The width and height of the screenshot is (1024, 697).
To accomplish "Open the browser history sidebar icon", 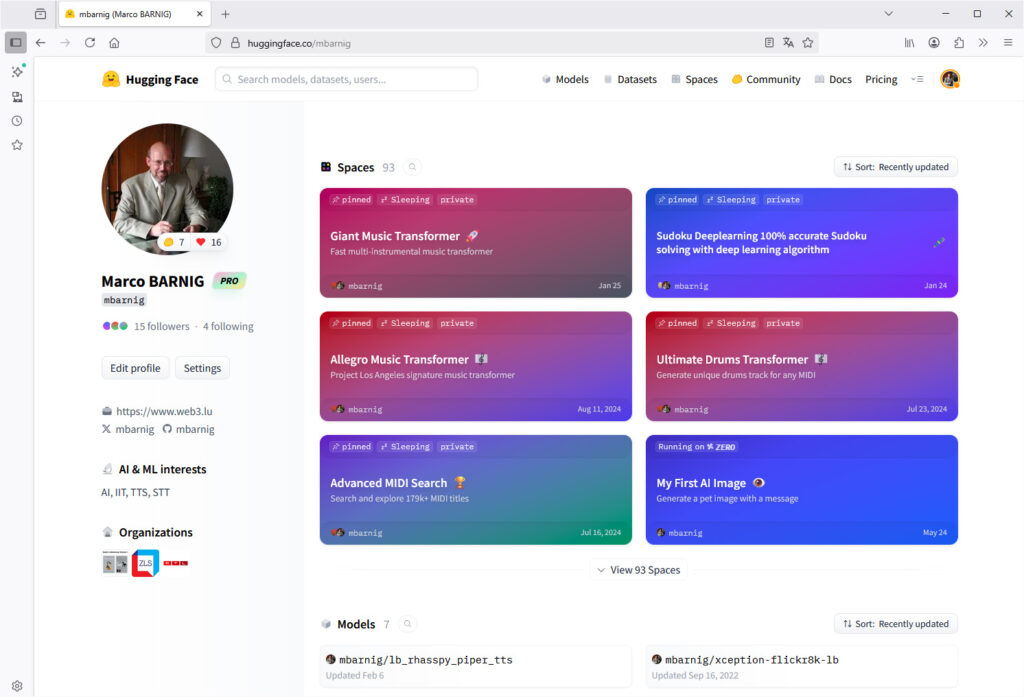I will click(x=17, y=121).
